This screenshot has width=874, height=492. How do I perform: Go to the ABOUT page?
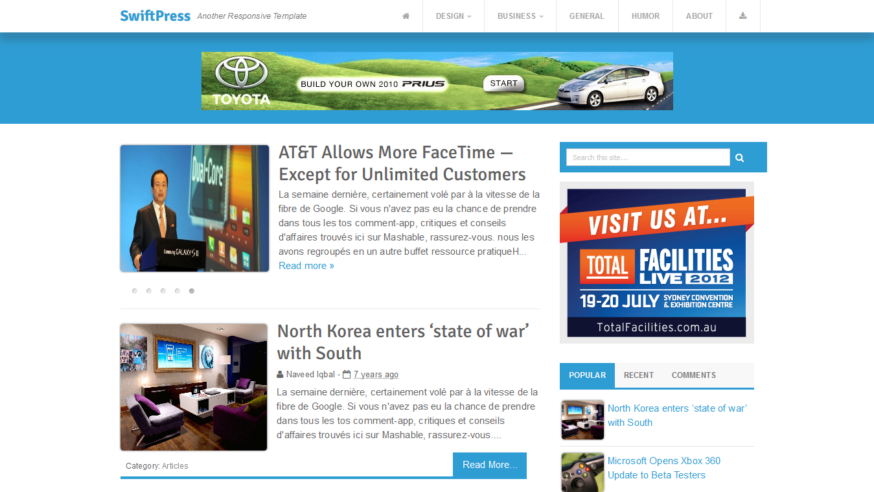coord(699,16)
